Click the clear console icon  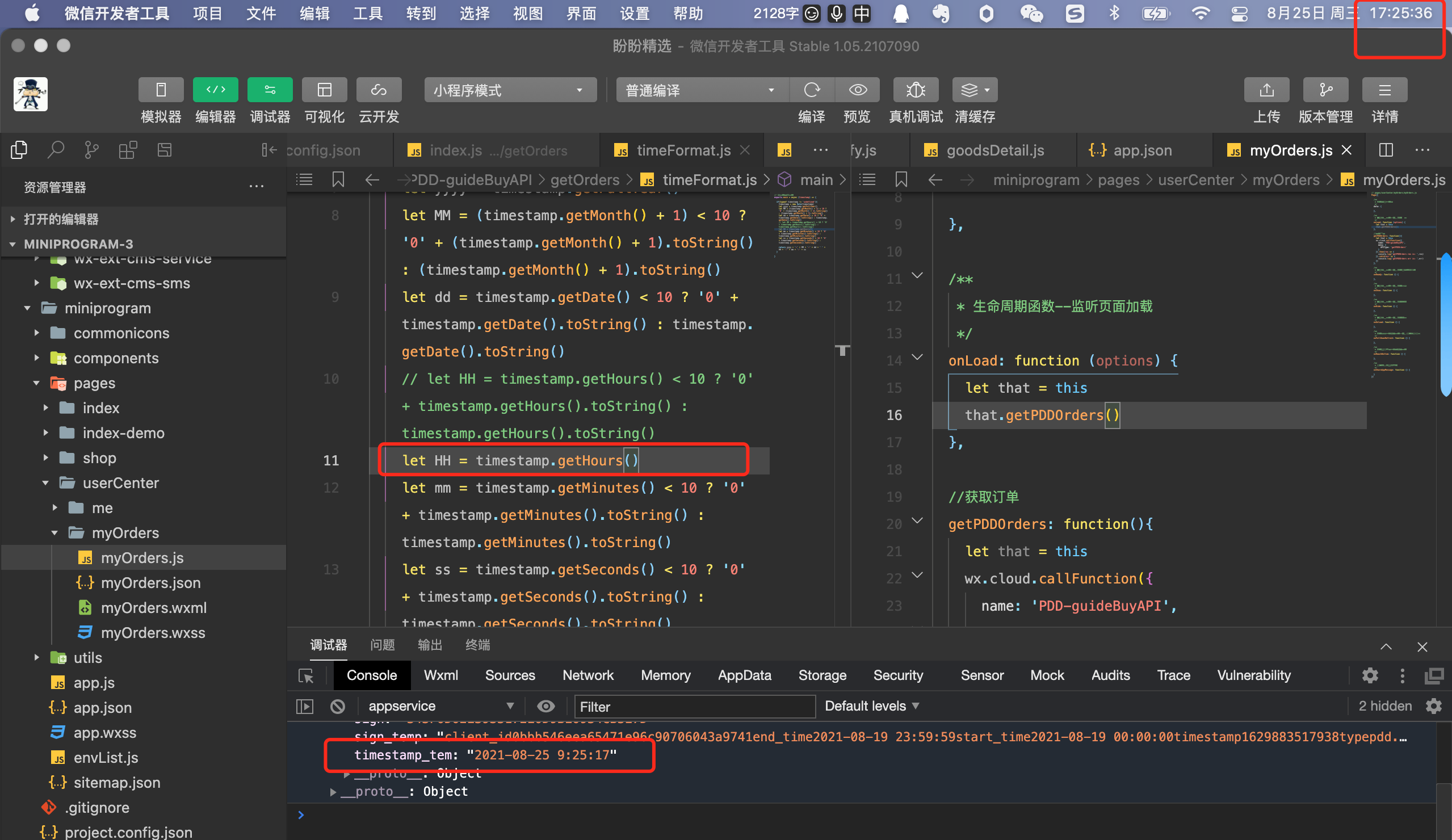click(x=338, y=705)
